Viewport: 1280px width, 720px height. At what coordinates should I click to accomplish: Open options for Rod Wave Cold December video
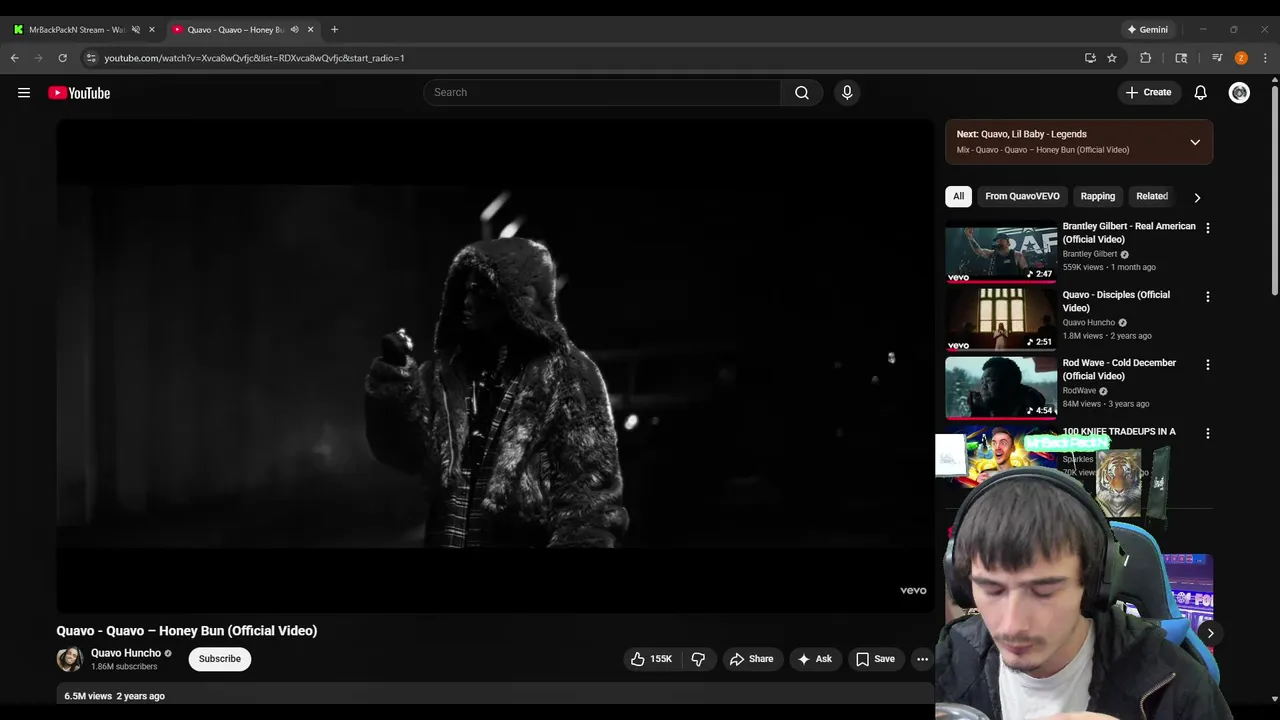coord(1207,365)
